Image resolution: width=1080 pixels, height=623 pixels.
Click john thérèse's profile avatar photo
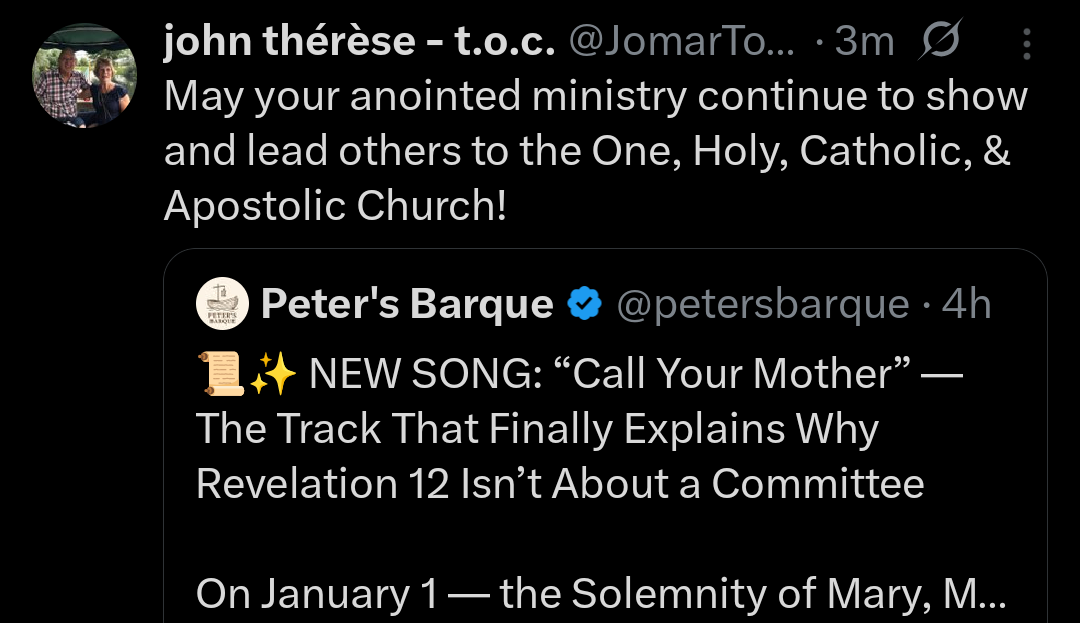tap(85, 78)
